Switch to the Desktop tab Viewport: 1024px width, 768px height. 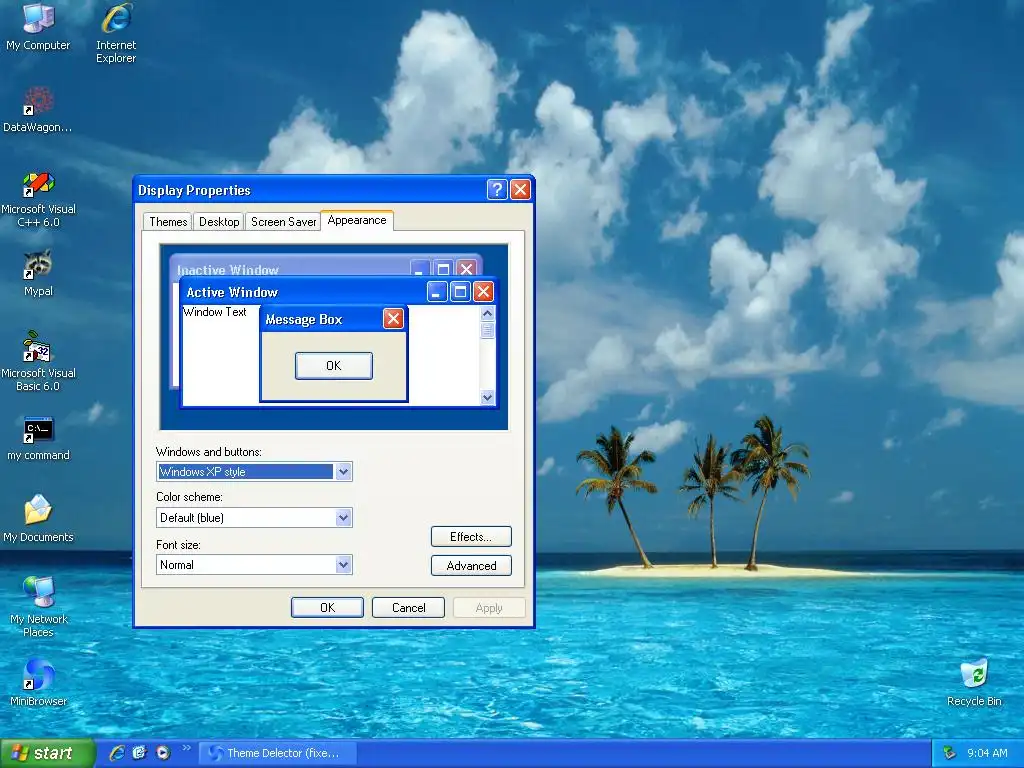click(219, 221)
